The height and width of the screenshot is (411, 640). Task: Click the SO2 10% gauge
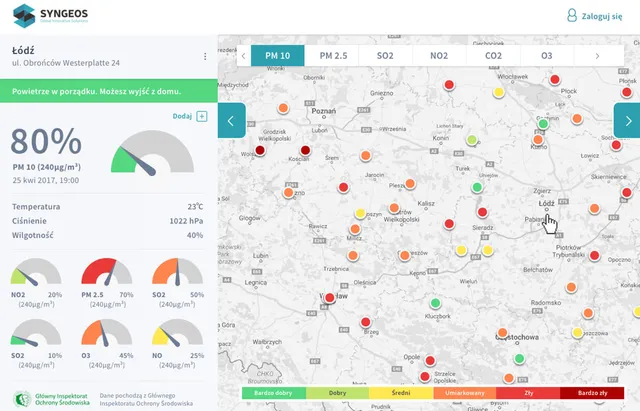click(x=36, y=332)
